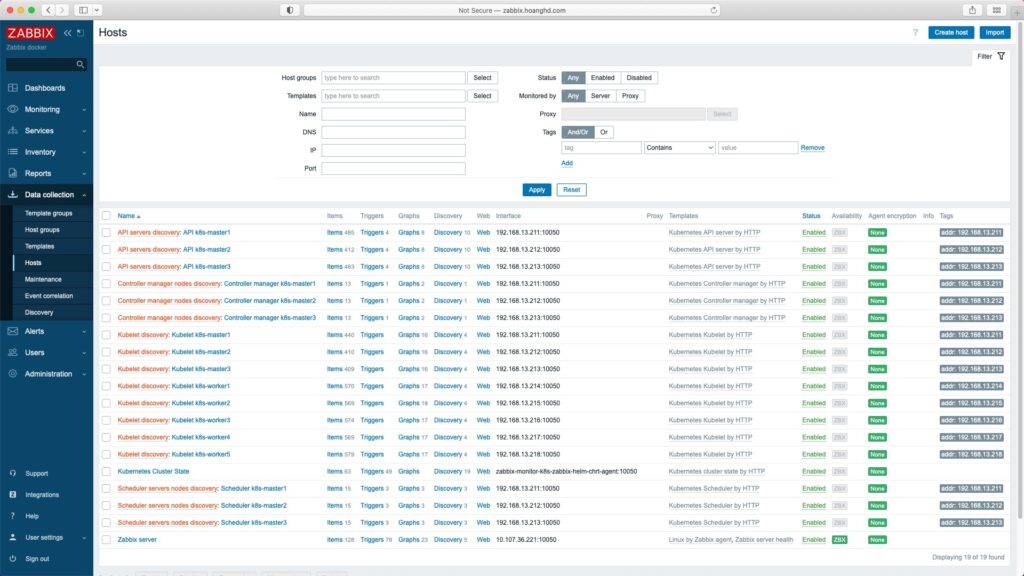The image size is (1024, 576).
Task: Click the Zabbix logo
Action: coord(30,33)
